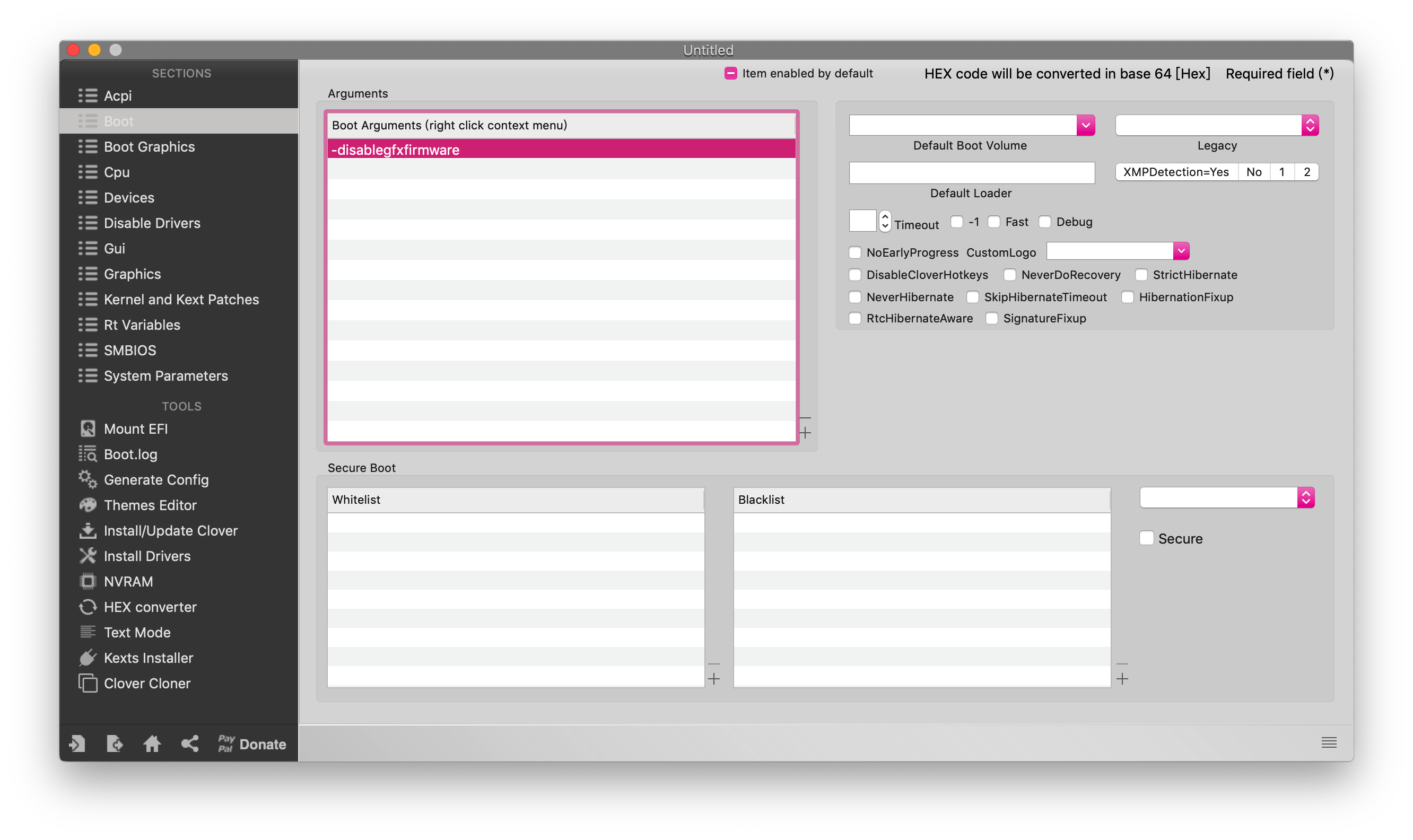Toggle the Secure checkbox

pyautogui.click(x=1146, y=538)
